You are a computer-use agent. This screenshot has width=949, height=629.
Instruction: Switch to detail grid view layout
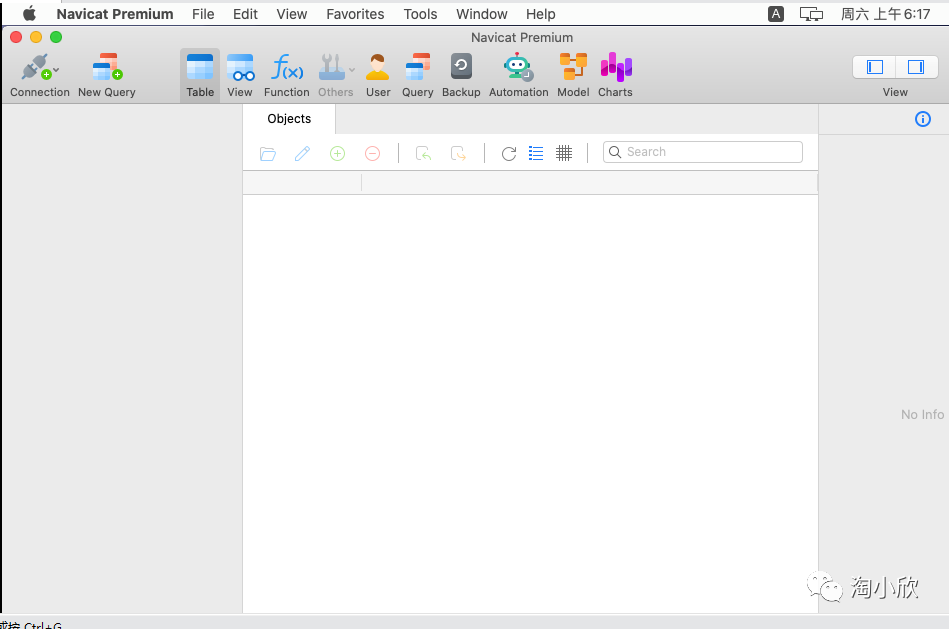[564, 153]
